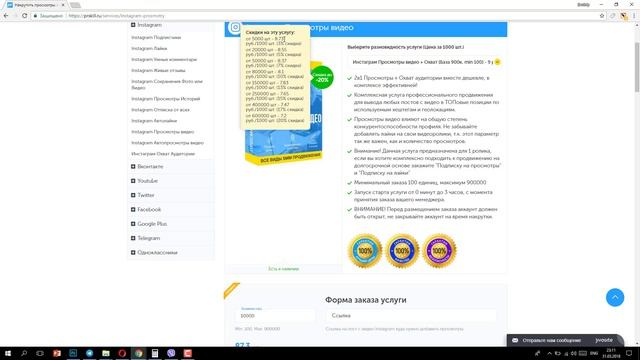640x360 pixels.
Task: Open Instagram Умные комментарии link
Action: click(164, 60)
